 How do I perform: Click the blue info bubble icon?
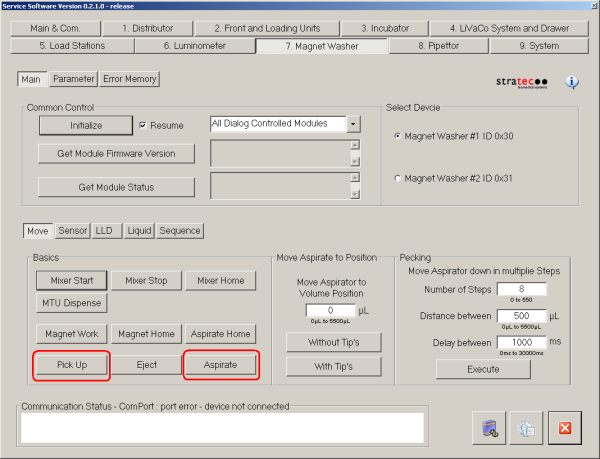pos(572,82)
